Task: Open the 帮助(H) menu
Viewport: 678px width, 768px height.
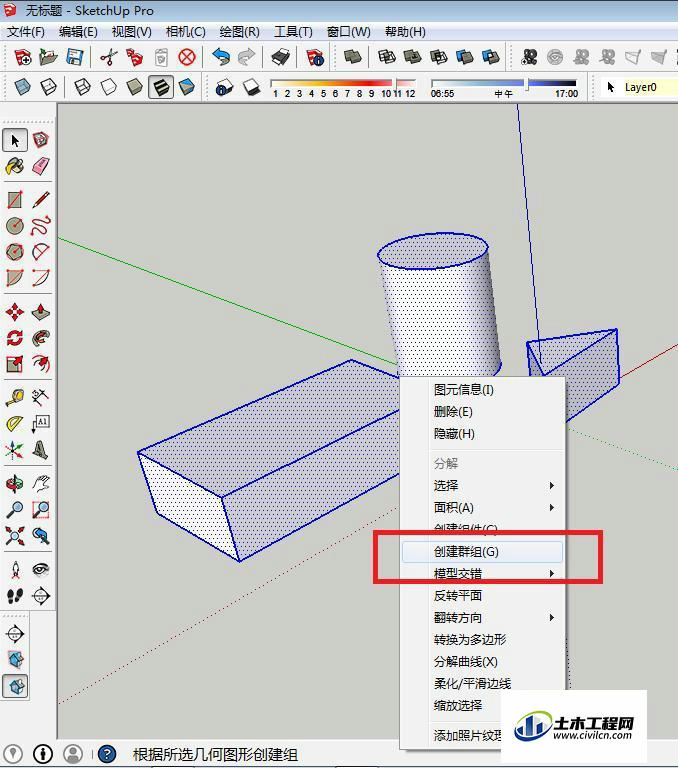Action: (405, 32)
